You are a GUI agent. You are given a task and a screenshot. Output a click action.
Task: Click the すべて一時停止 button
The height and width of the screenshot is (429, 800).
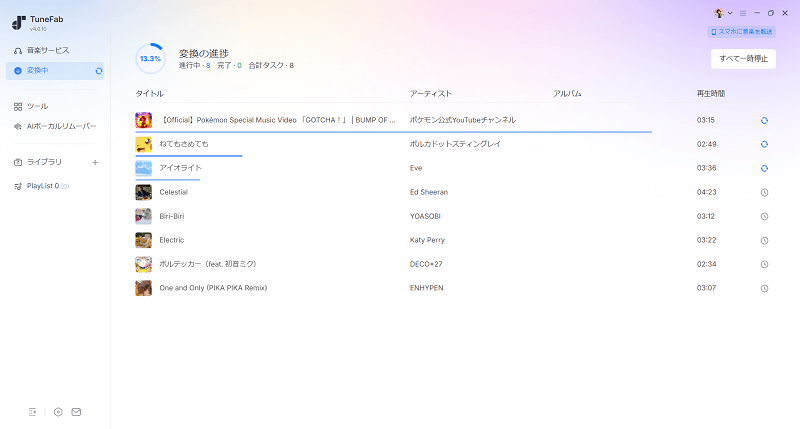tap(743, 59)
